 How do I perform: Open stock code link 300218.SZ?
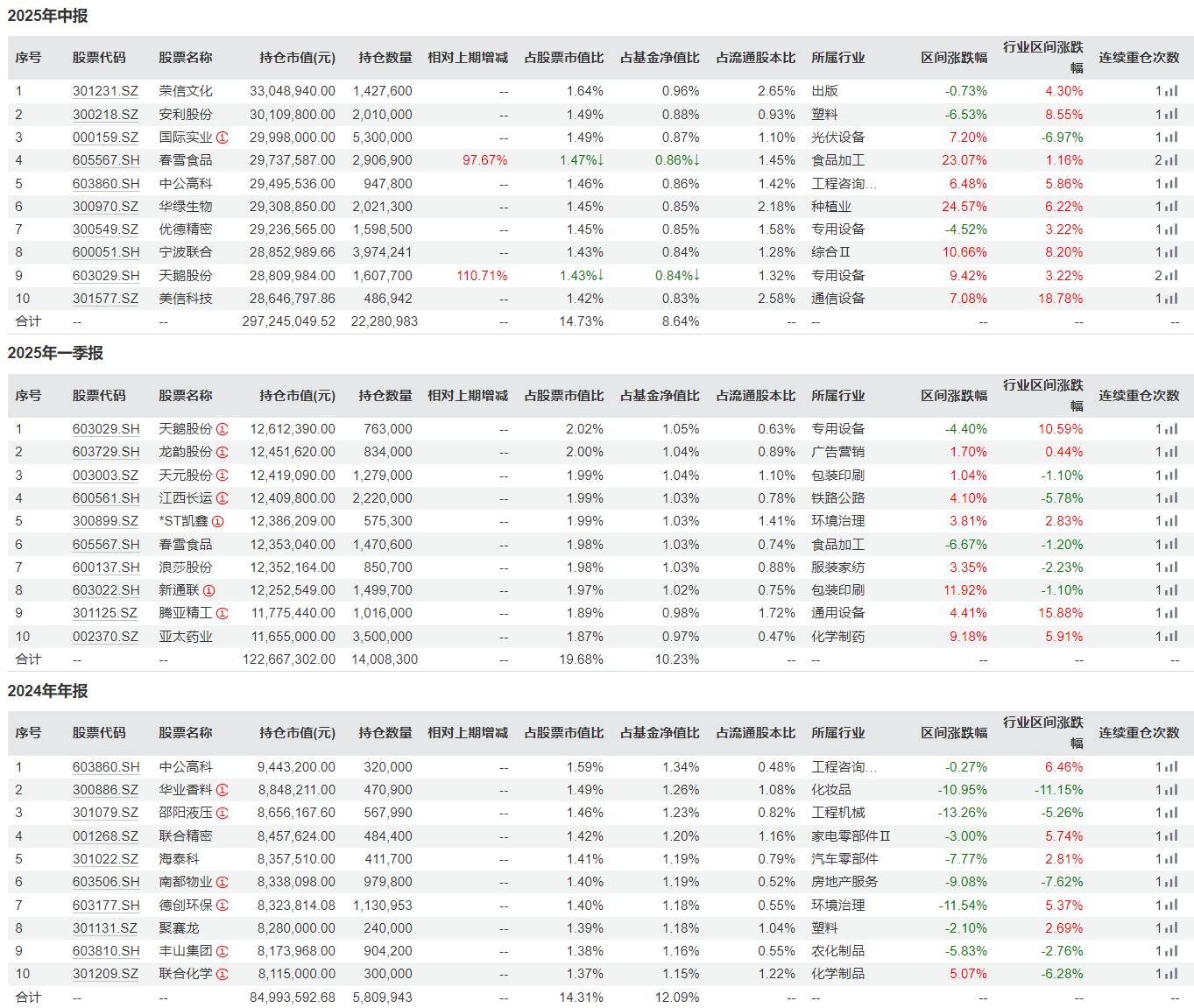105,115
